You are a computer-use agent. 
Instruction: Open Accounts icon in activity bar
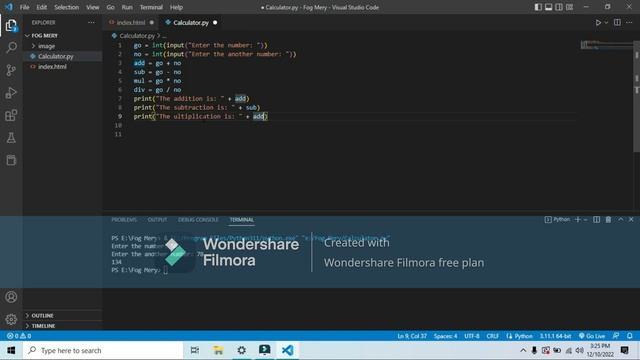[11, 297]
